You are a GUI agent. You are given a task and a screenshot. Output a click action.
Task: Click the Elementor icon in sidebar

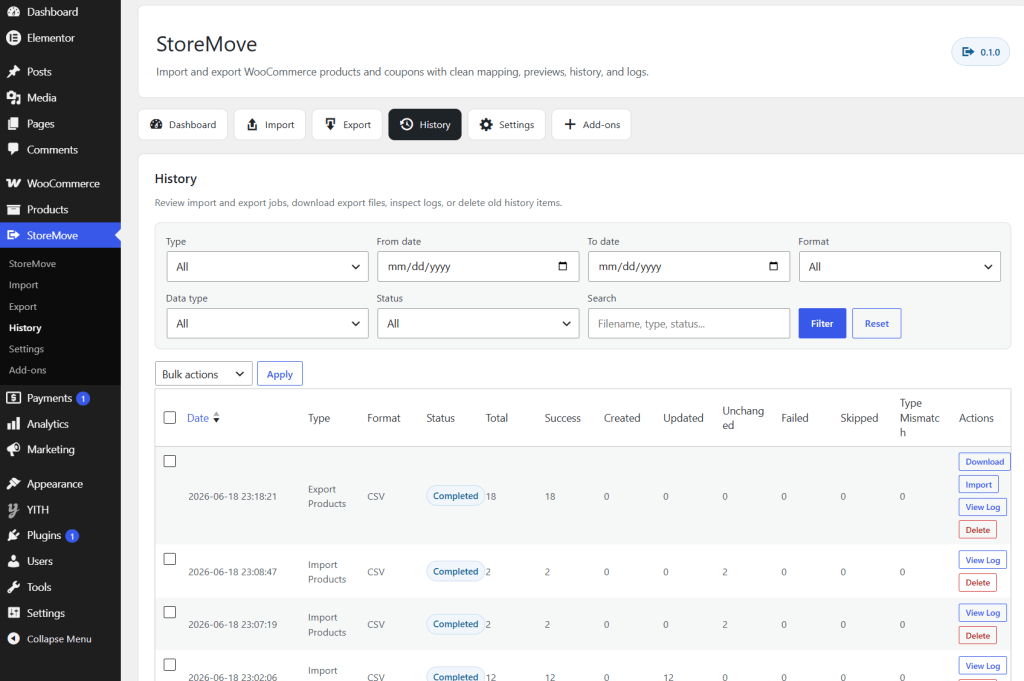click(x=13, y=38)
